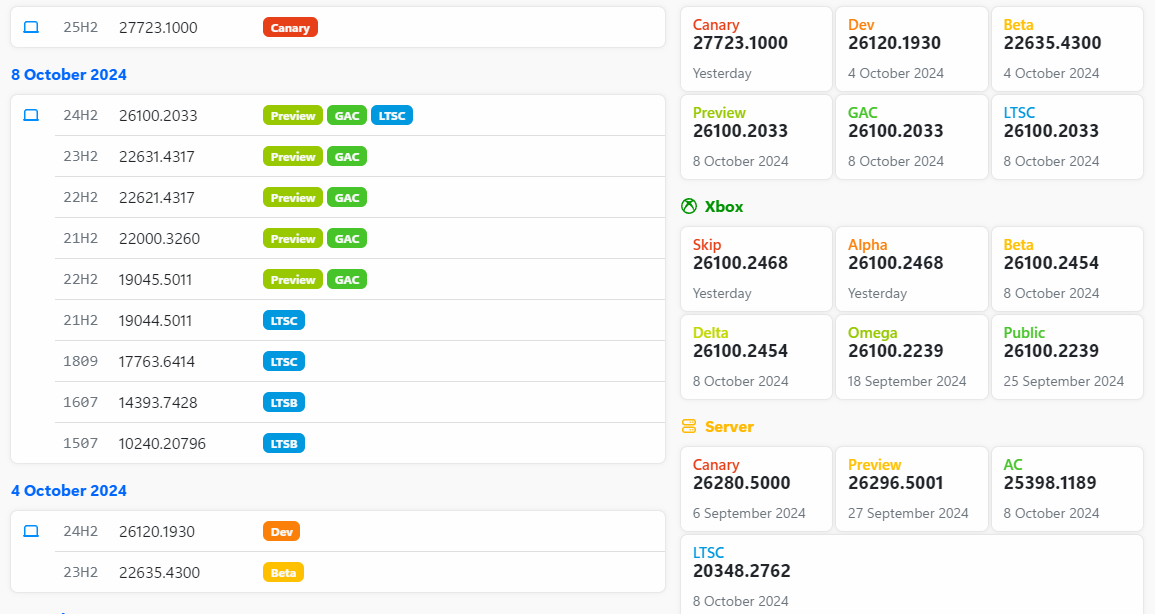This screenshot has height=614, width=1155.
Task: Click the 1507 version label
Action: coord(80,443)
